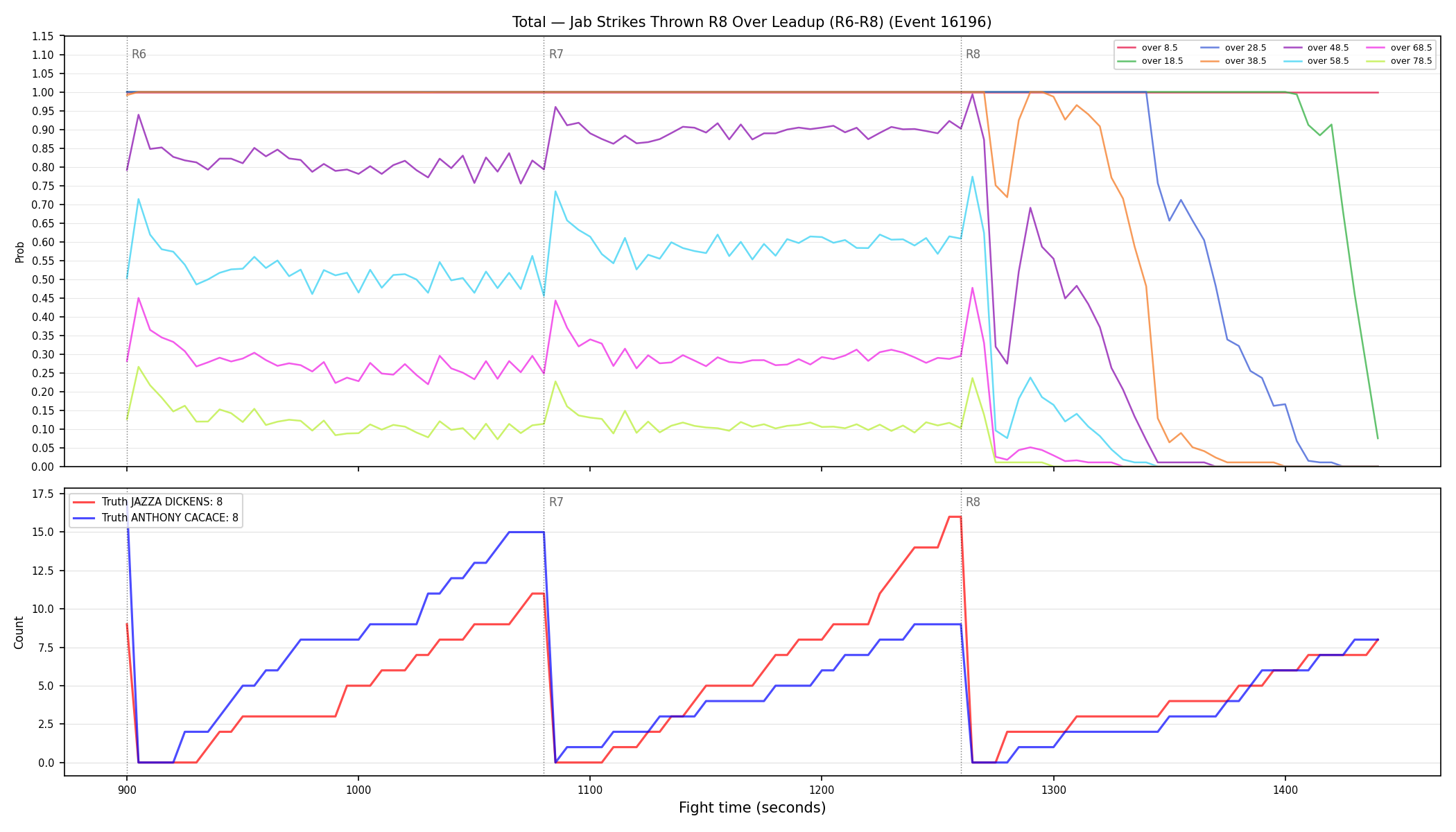Click the 1000 x-axis tick label
1456x832 pixels.
pos(358,789)
